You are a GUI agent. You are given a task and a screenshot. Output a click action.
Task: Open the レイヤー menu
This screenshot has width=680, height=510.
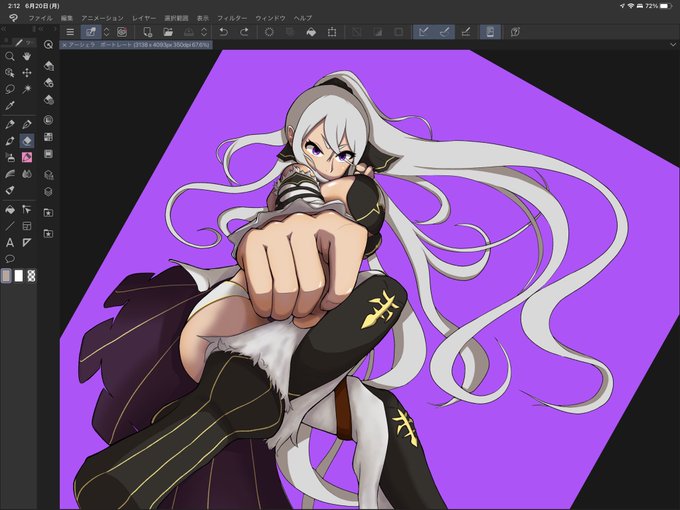point(144,18)
